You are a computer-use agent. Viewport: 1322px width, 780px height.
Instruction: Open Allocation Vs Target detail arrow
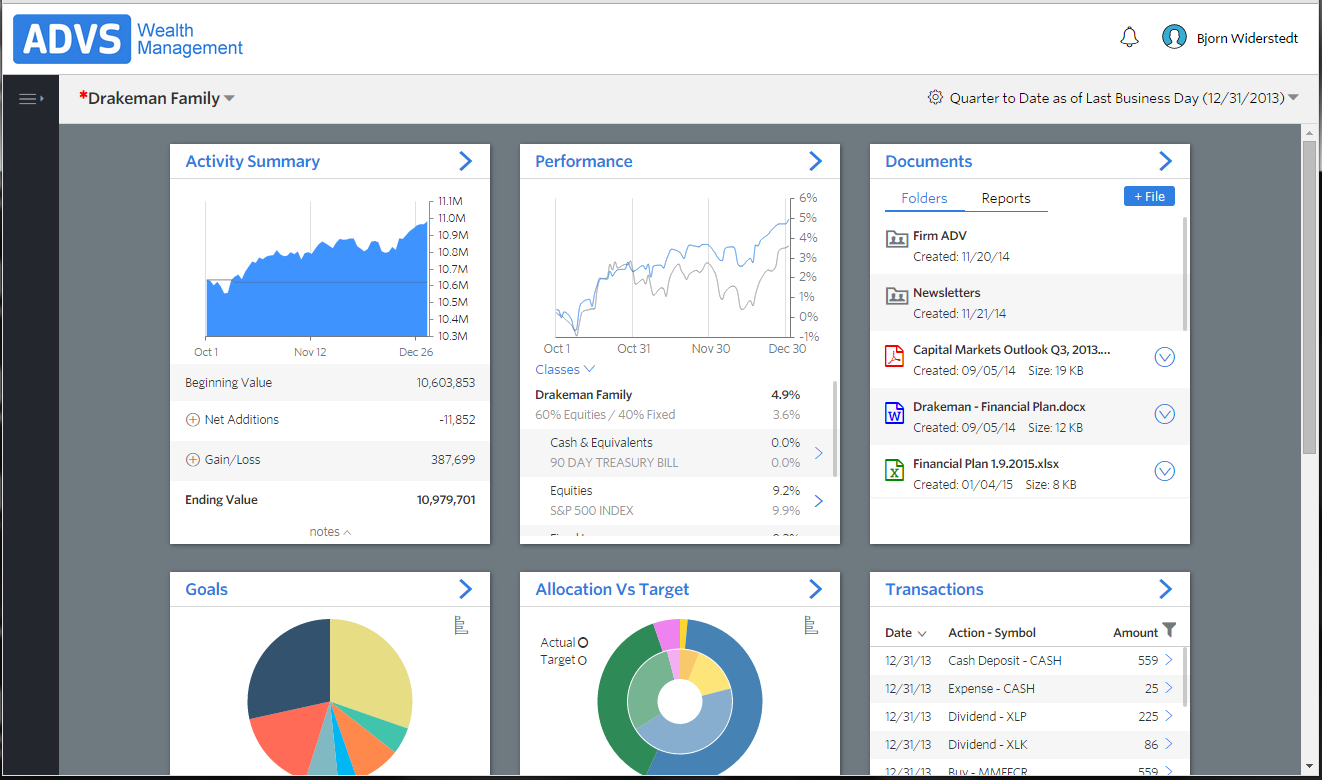pyautogui.click(x=815, y=589)
